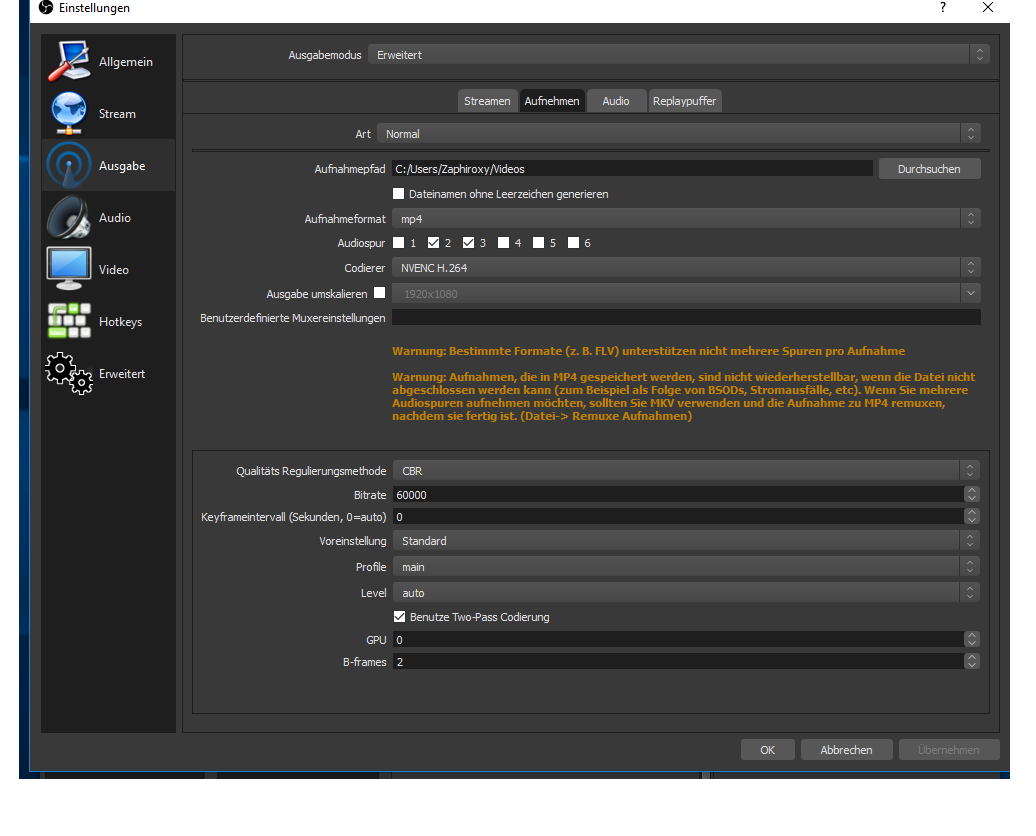This screenshot has height=836, width=1036.
Task: Switch to the Replaypuffer tab
Action: (x=684, y=101)
